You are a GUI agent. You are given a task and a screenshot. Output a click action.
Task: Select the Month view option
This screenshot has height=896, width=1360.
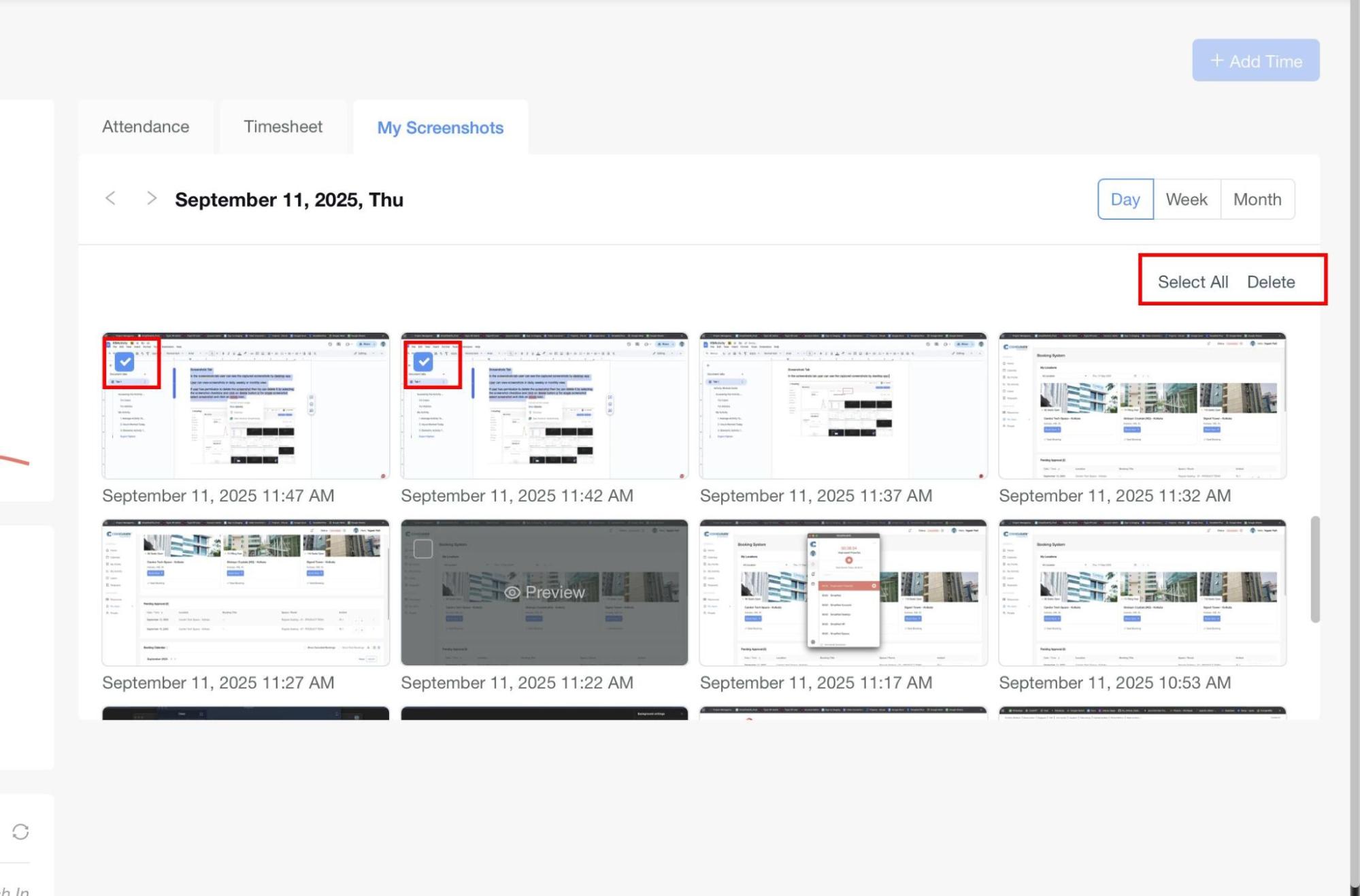click(1257, 199)
